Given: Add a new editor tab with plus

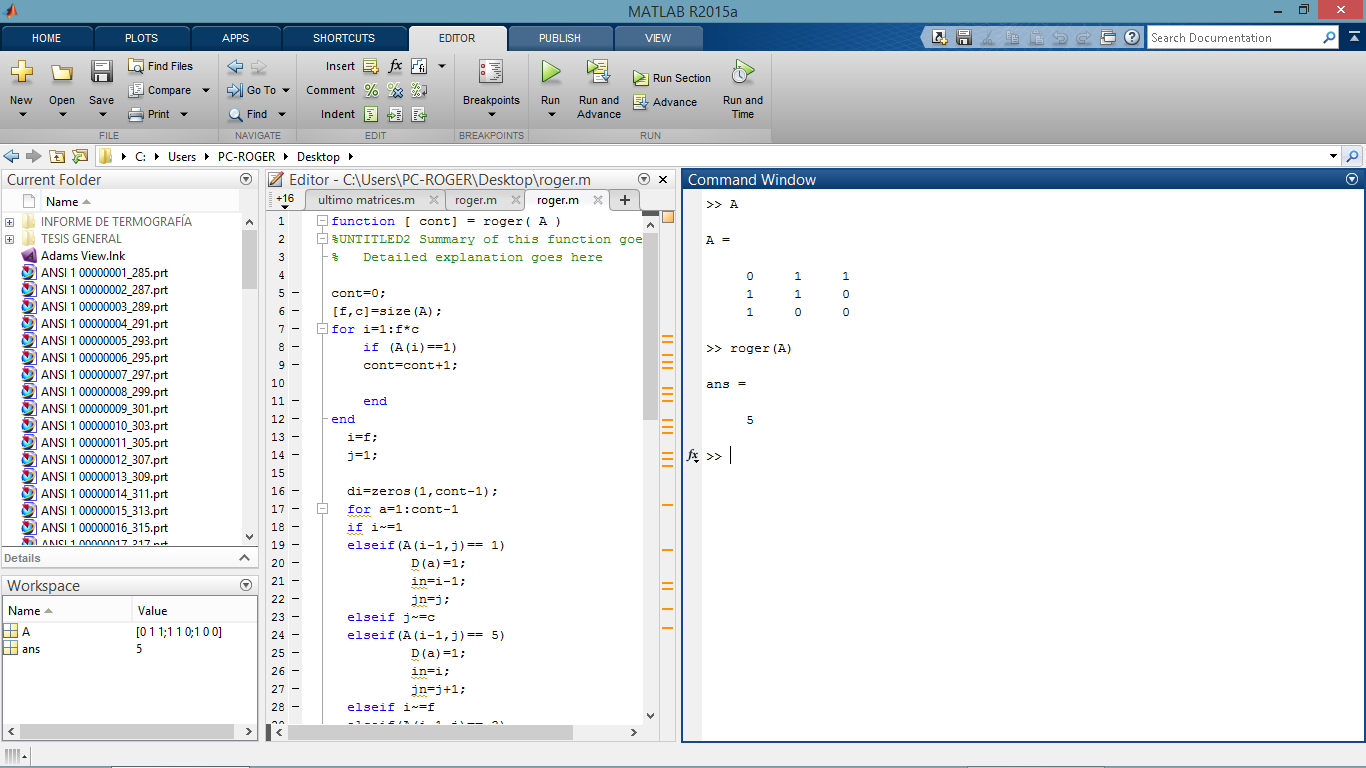Looking at the screenshot, I should pyautogui.click(x=625, y=200).
